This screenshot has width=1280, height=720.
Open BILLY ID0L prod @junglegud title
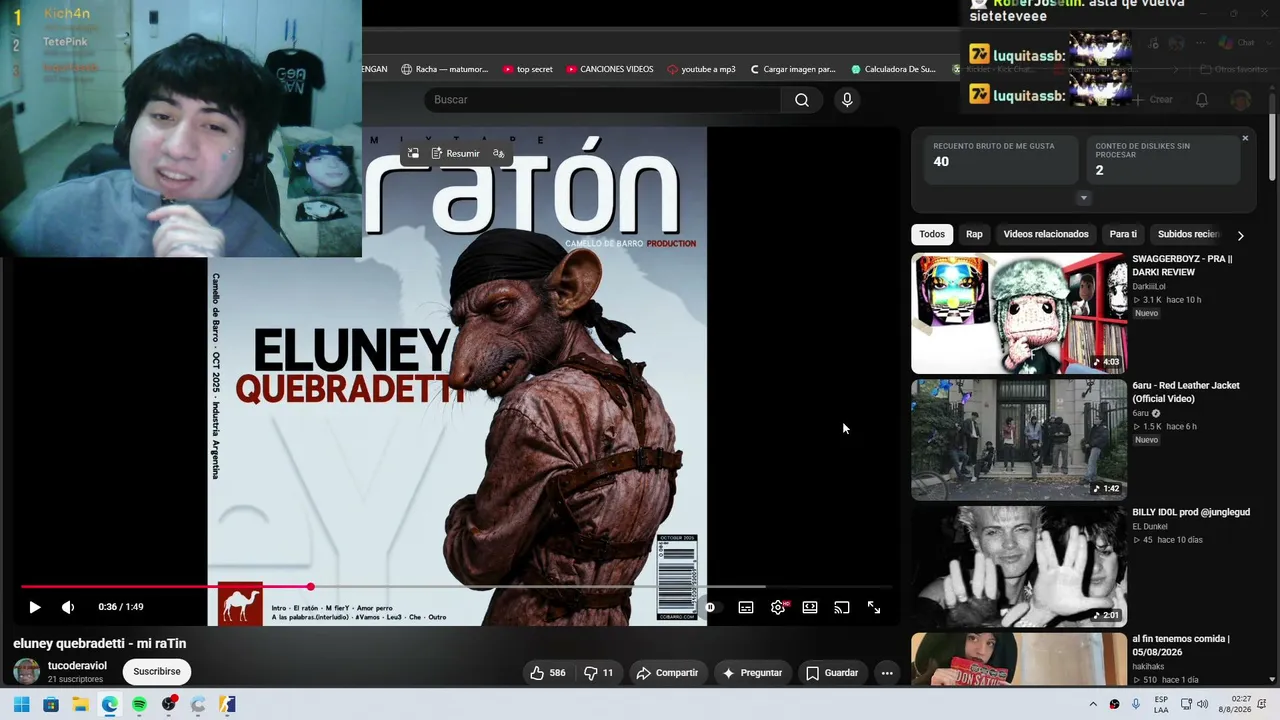[1191, 512]
